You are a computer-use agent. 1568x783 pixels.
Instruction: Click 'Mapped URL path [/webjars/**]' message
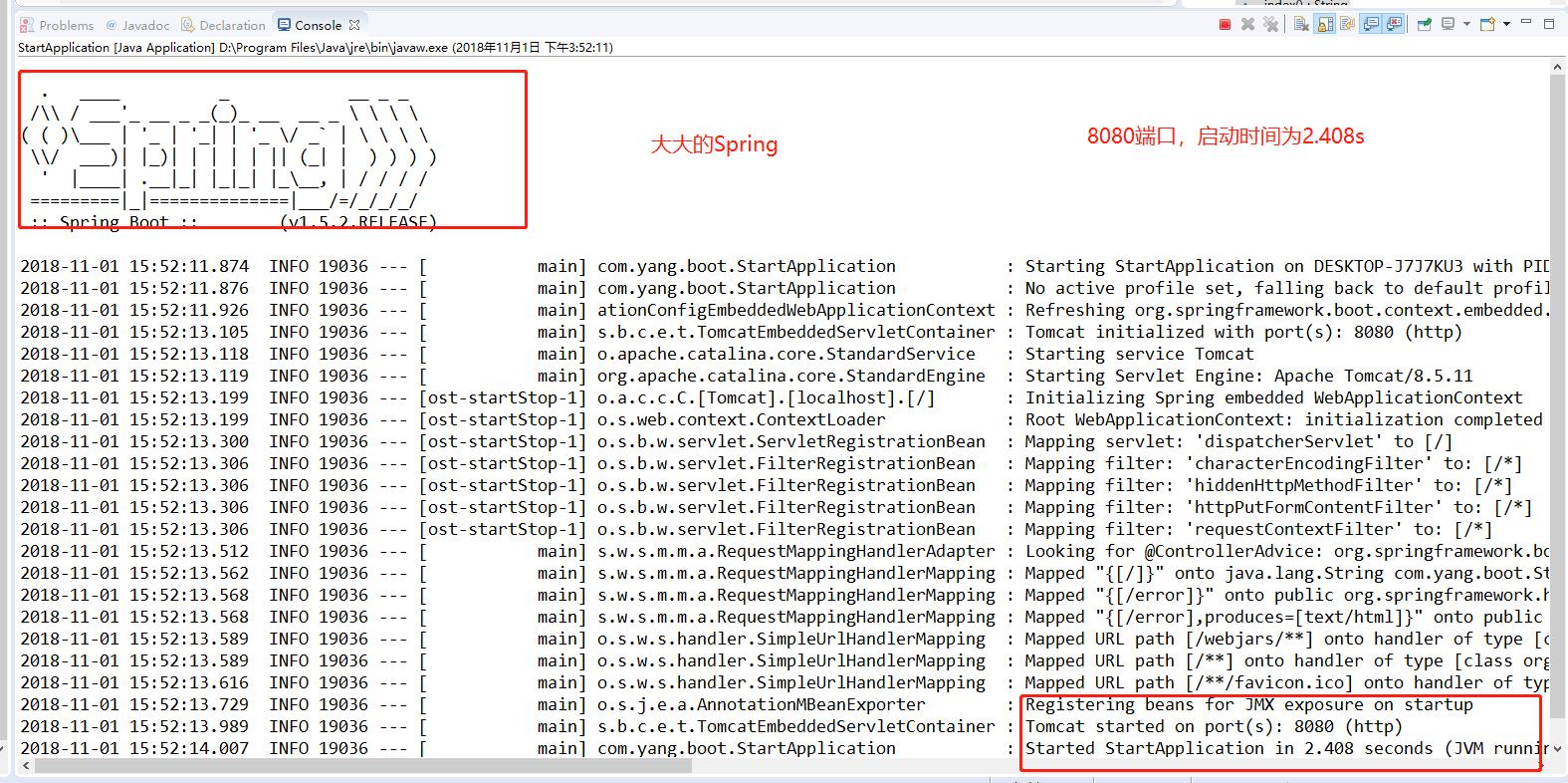pos(1287,639)
